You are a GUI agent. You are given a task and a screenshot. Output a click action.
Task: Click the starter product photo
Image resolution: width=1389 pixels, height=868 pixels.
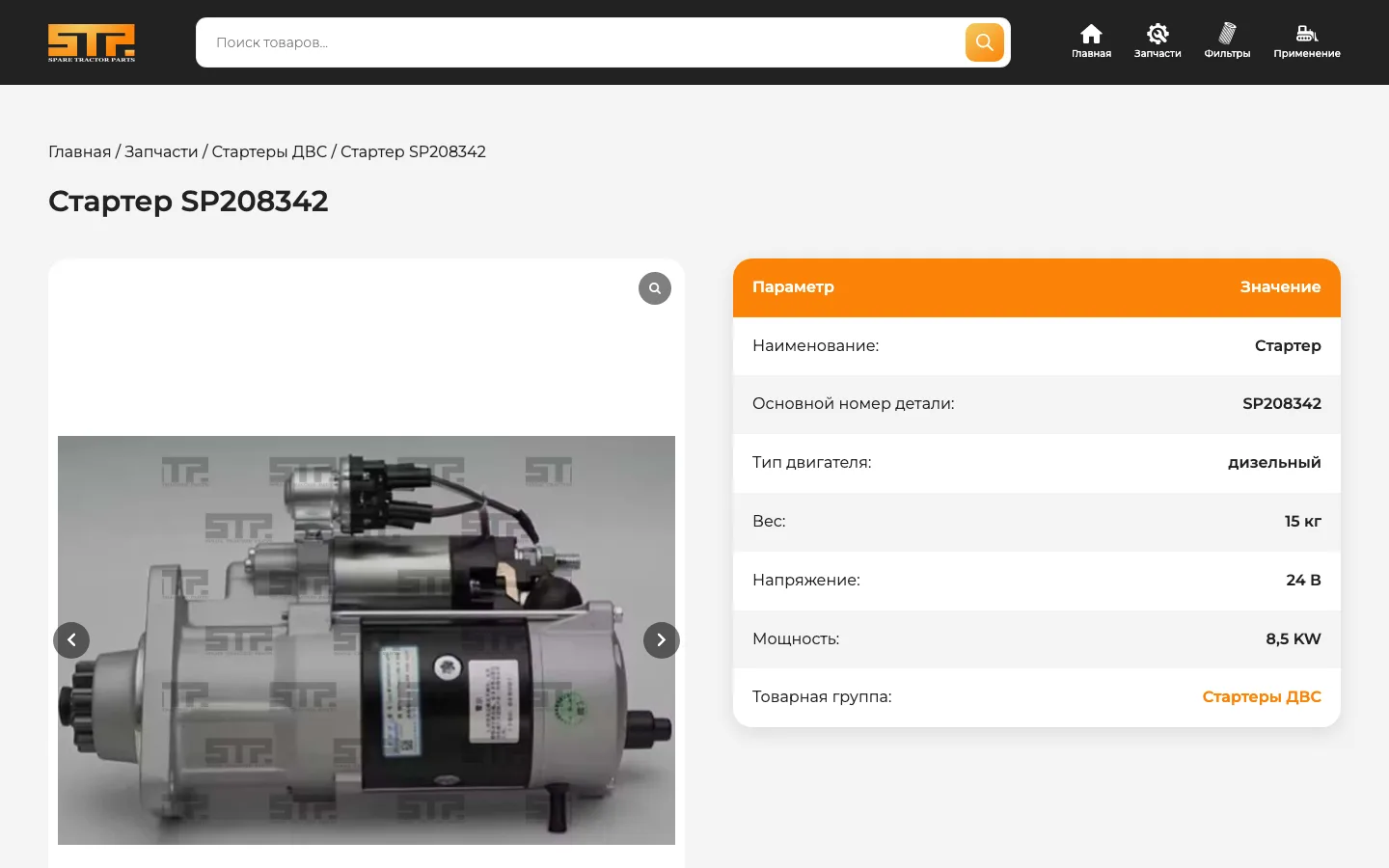coord(367,640)
